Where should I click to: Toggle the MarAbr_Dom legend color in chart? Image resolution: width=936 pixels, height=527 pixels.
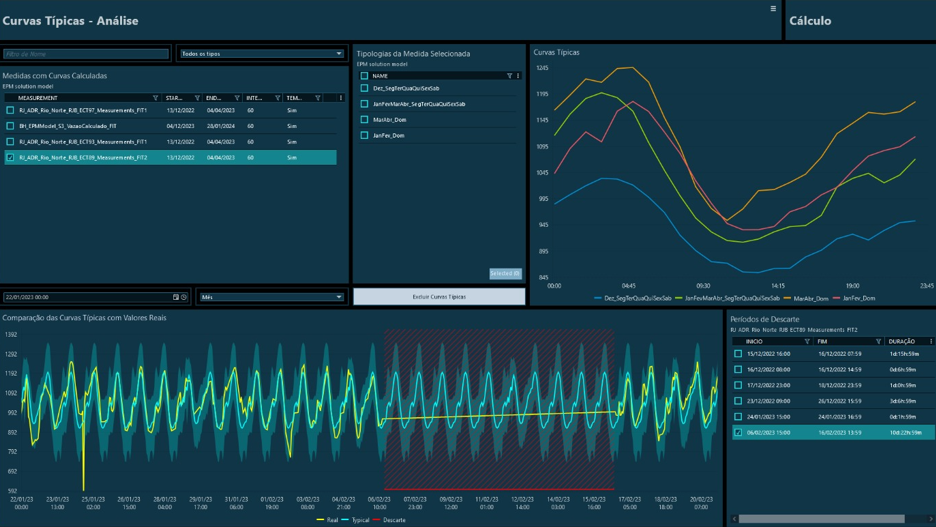[788, 298]
